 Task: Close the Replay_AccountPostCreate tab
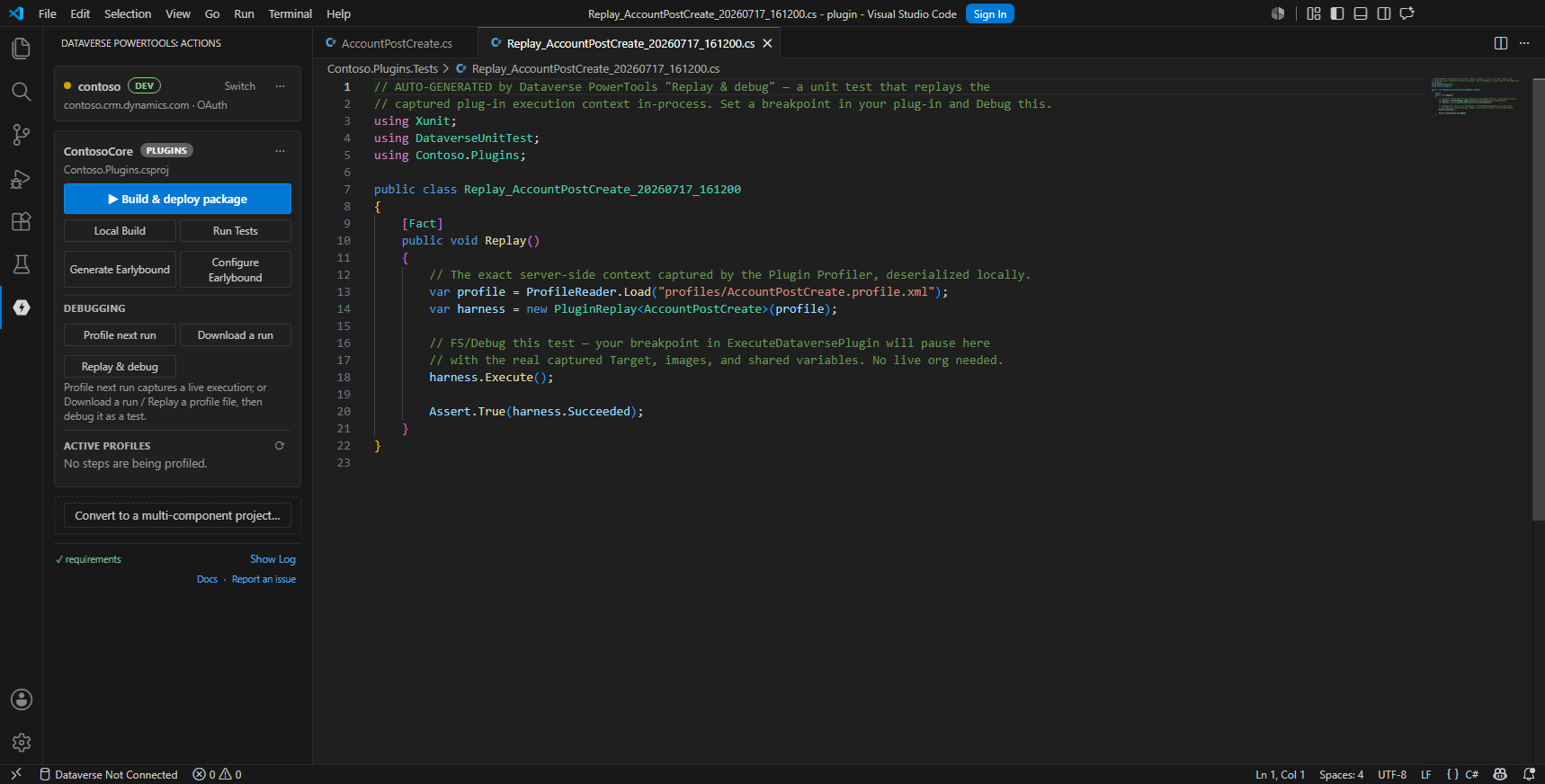point(767,43)
